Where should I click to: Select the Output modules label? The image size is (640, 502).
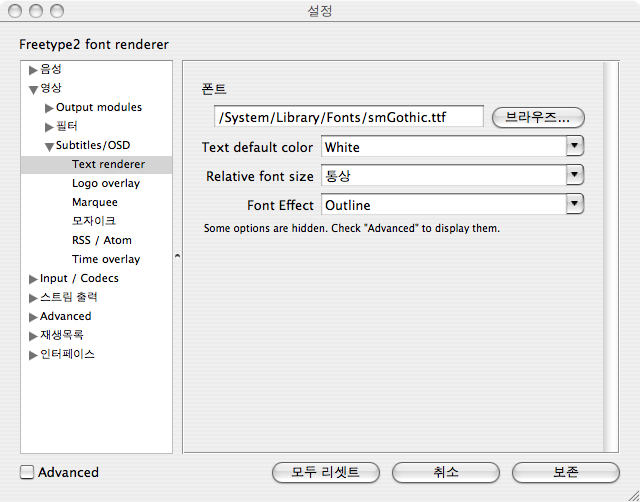[99, 107]
